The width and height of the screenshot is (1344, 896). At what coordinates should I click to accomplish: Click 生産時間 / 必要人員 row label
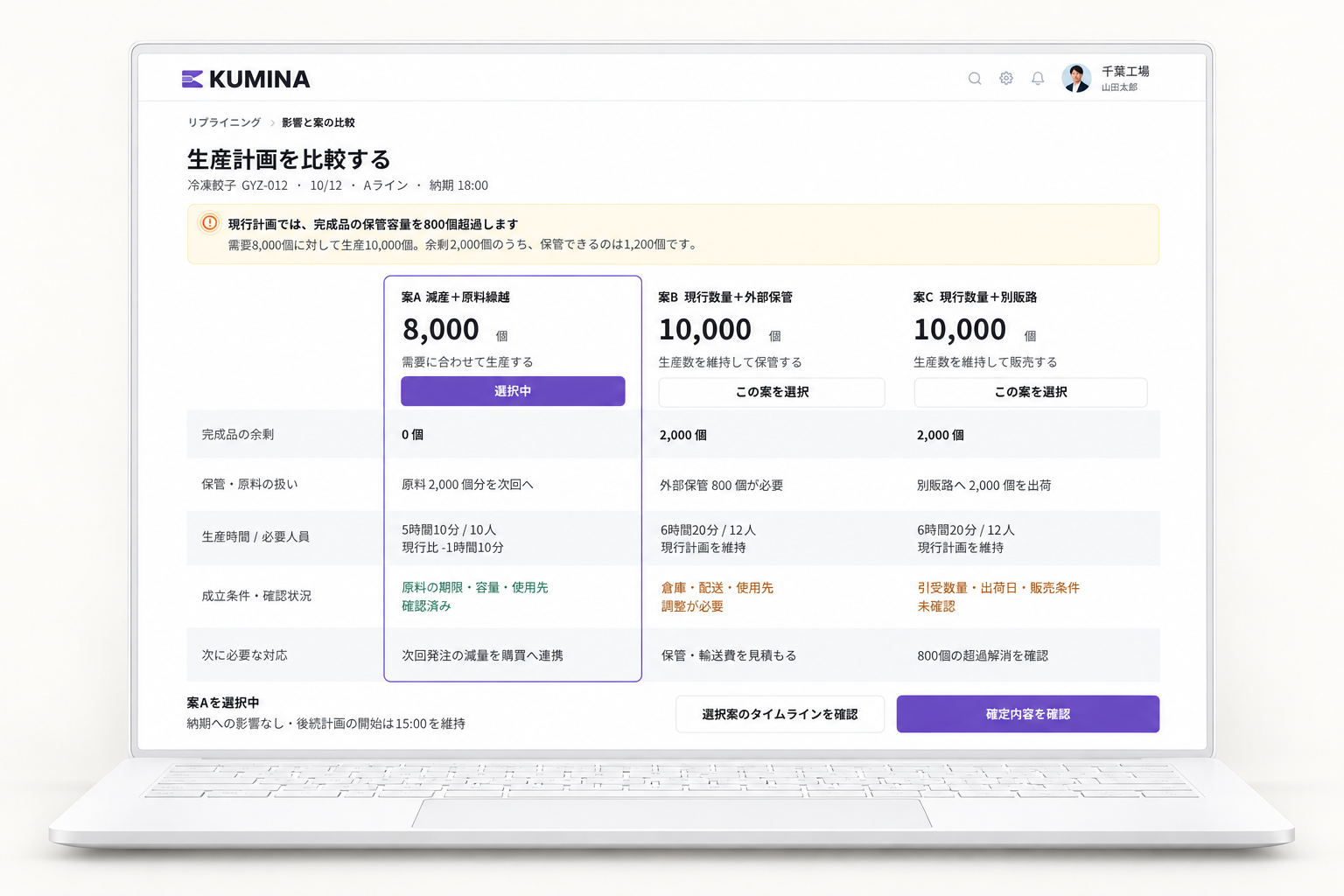point(255,536)
